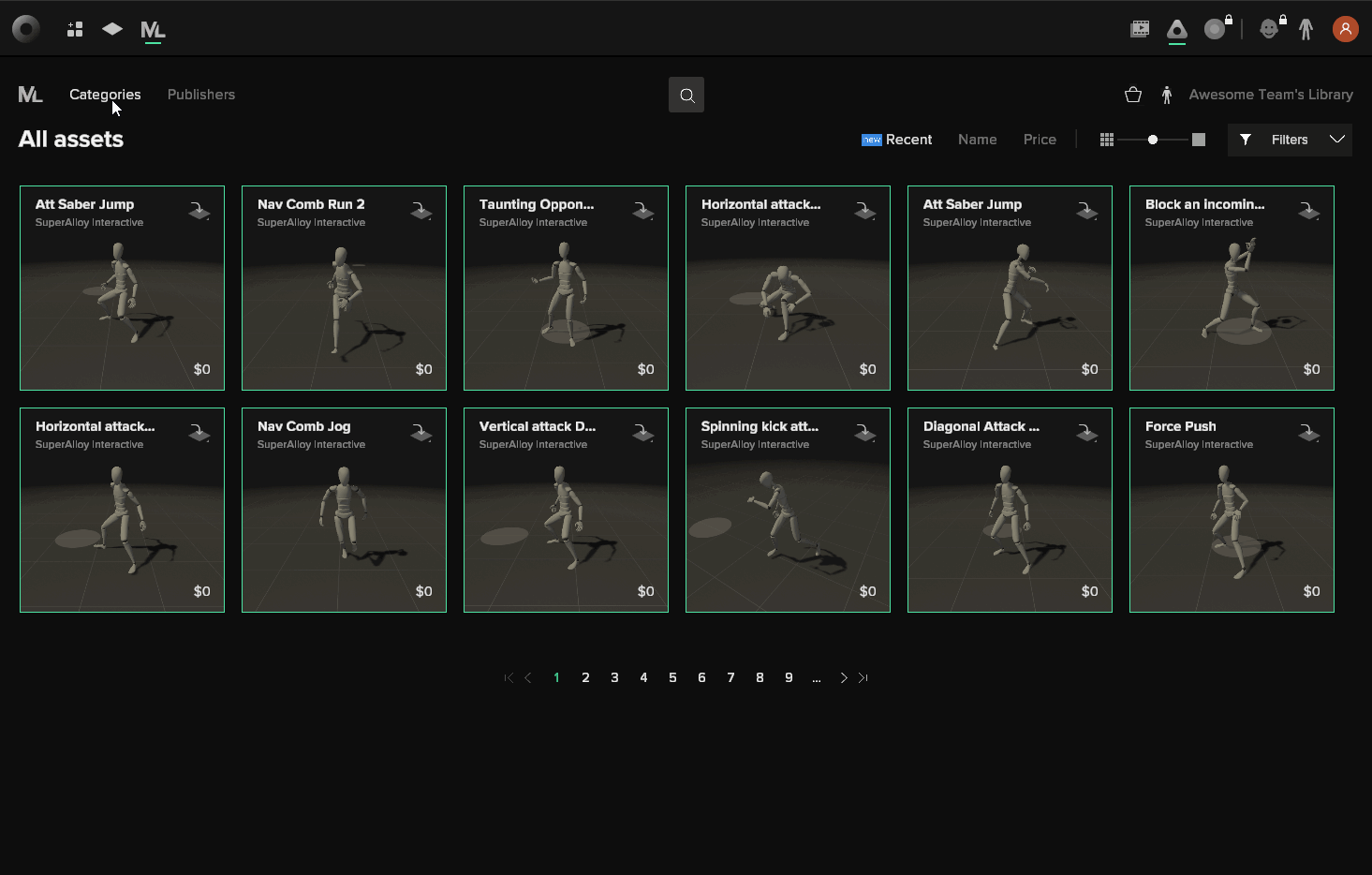The width and height of the screenshot is (1372, 875).
Task: Click the add-to-library icon on Force Push
Action: [1308, 432]
